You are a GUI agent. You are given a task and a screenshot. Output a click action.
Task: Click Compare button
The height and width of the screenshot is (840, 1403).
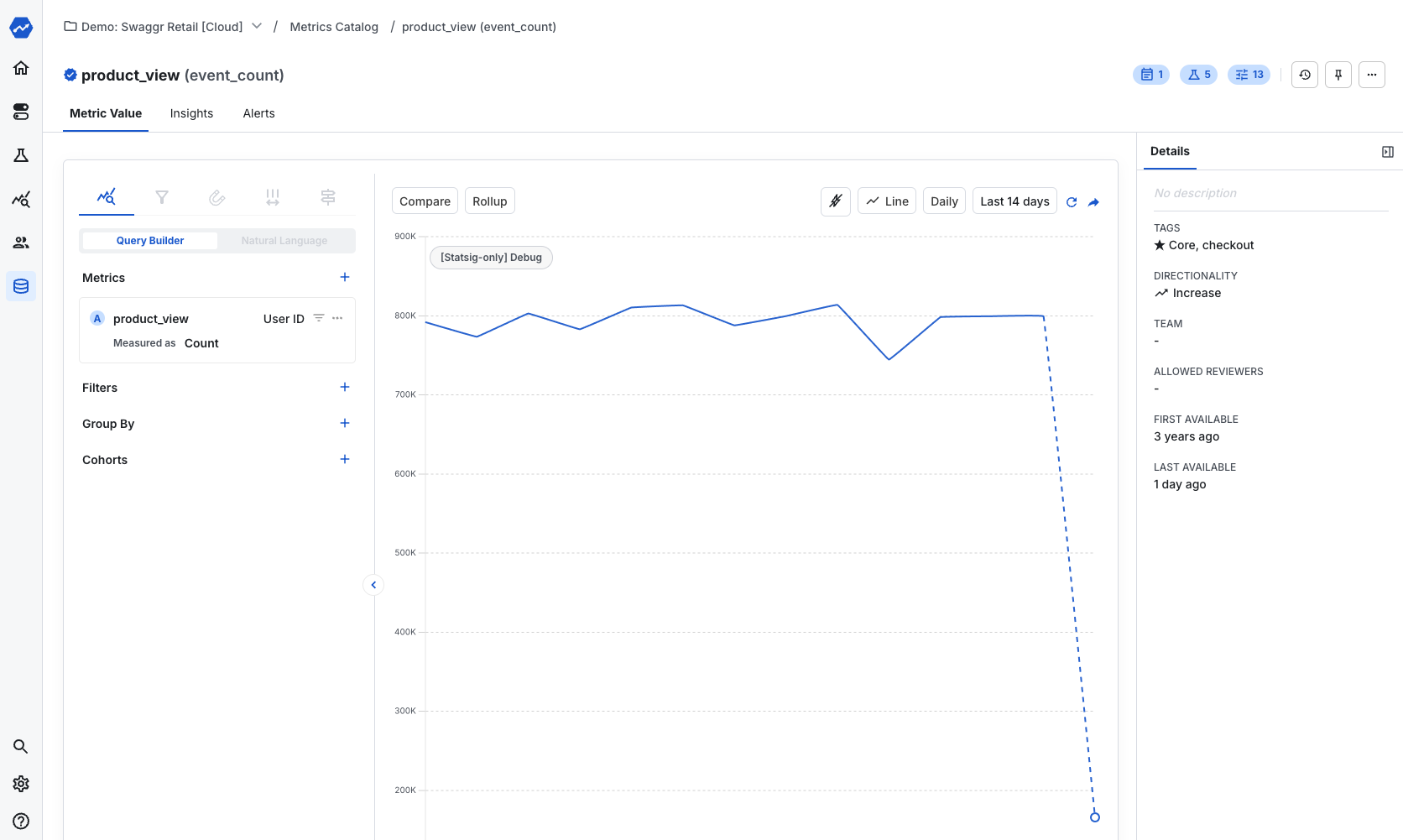click(425, 201)
